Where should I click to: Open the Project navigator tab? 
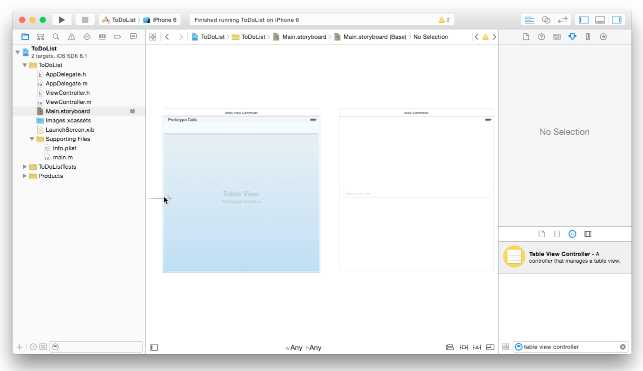[x=25, y=36]
